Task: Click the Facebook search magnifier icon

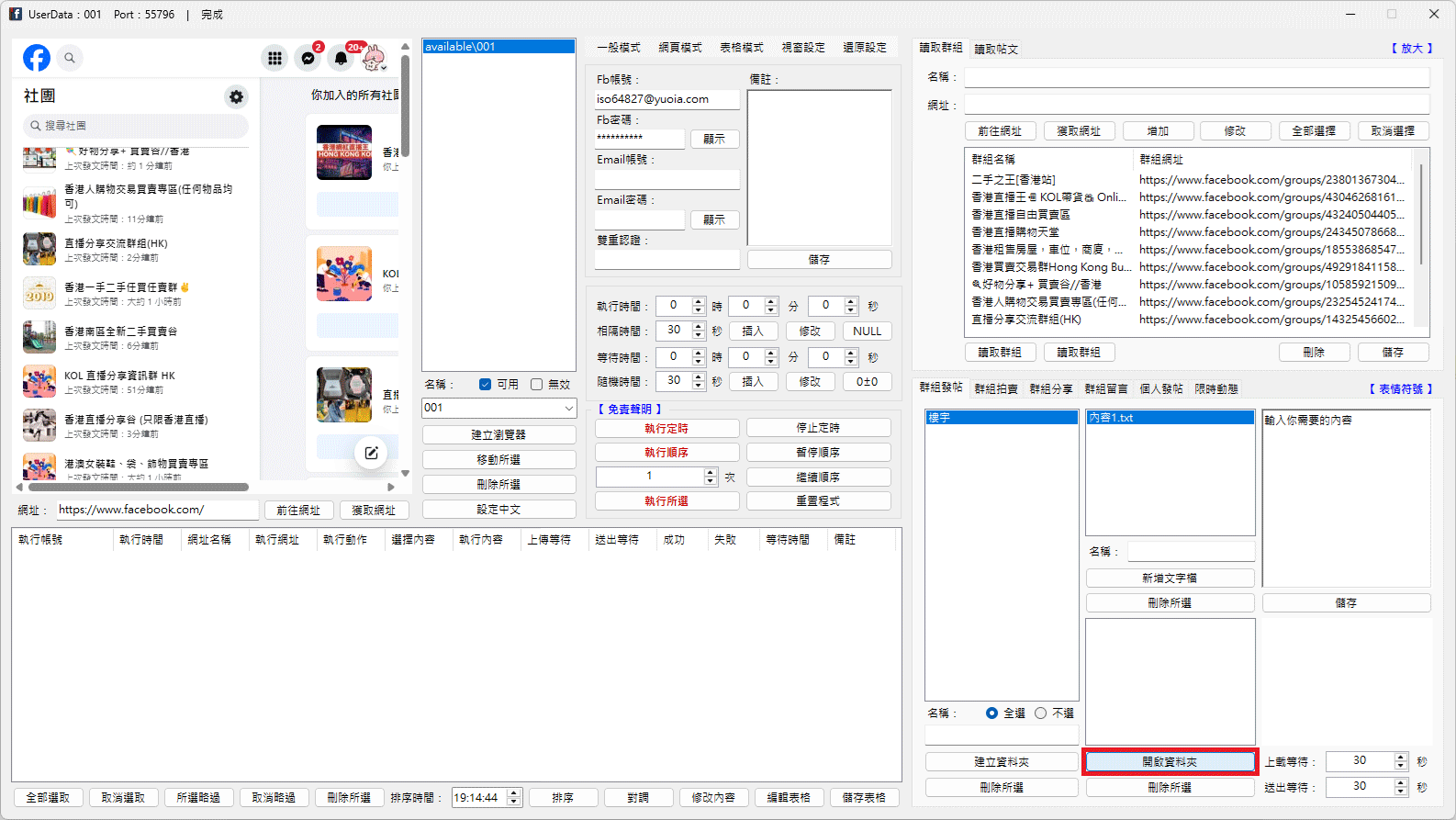Action: pos(70,58)
